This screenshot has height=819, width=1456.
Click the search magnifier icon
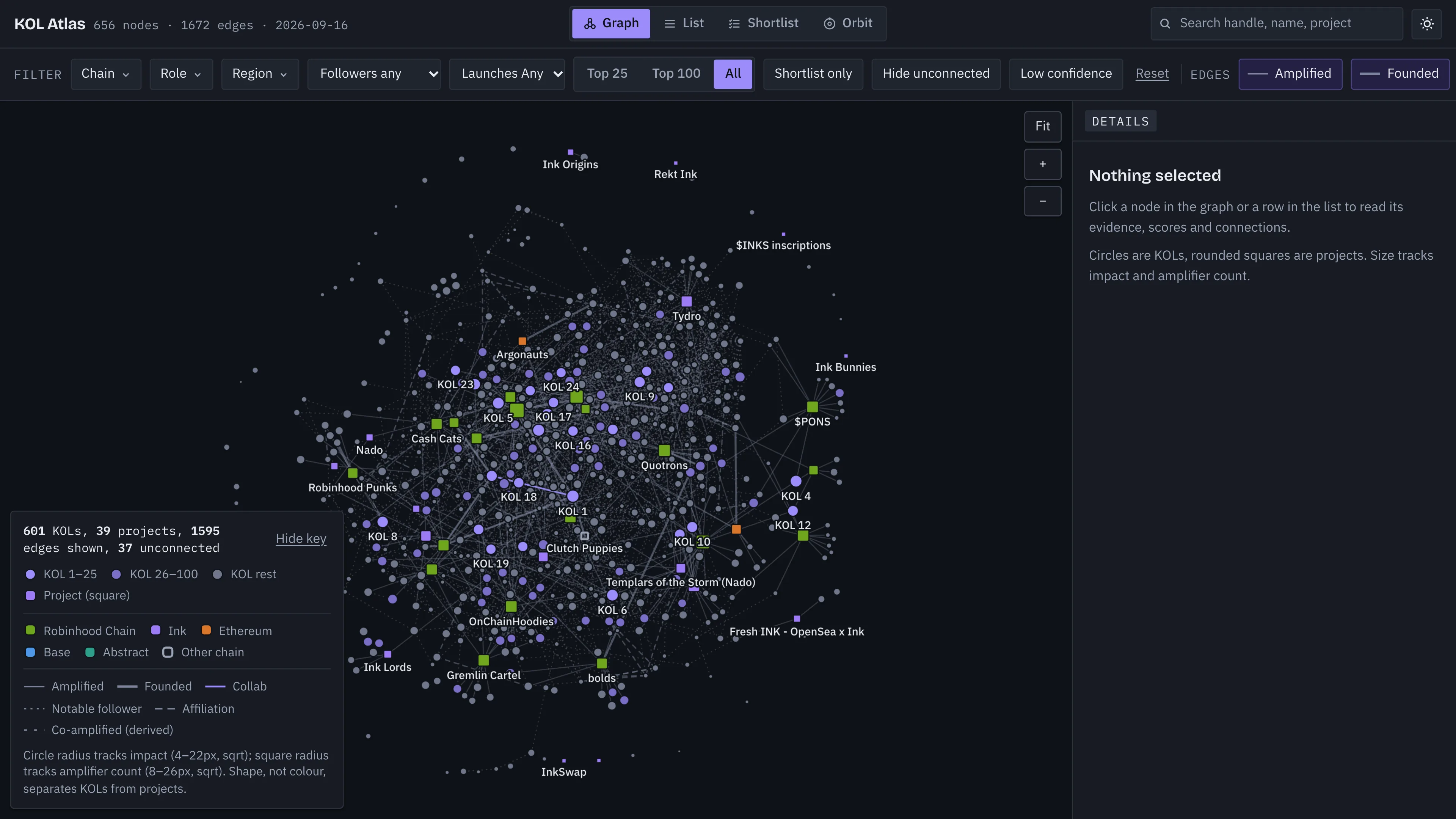click(1165, 24)
